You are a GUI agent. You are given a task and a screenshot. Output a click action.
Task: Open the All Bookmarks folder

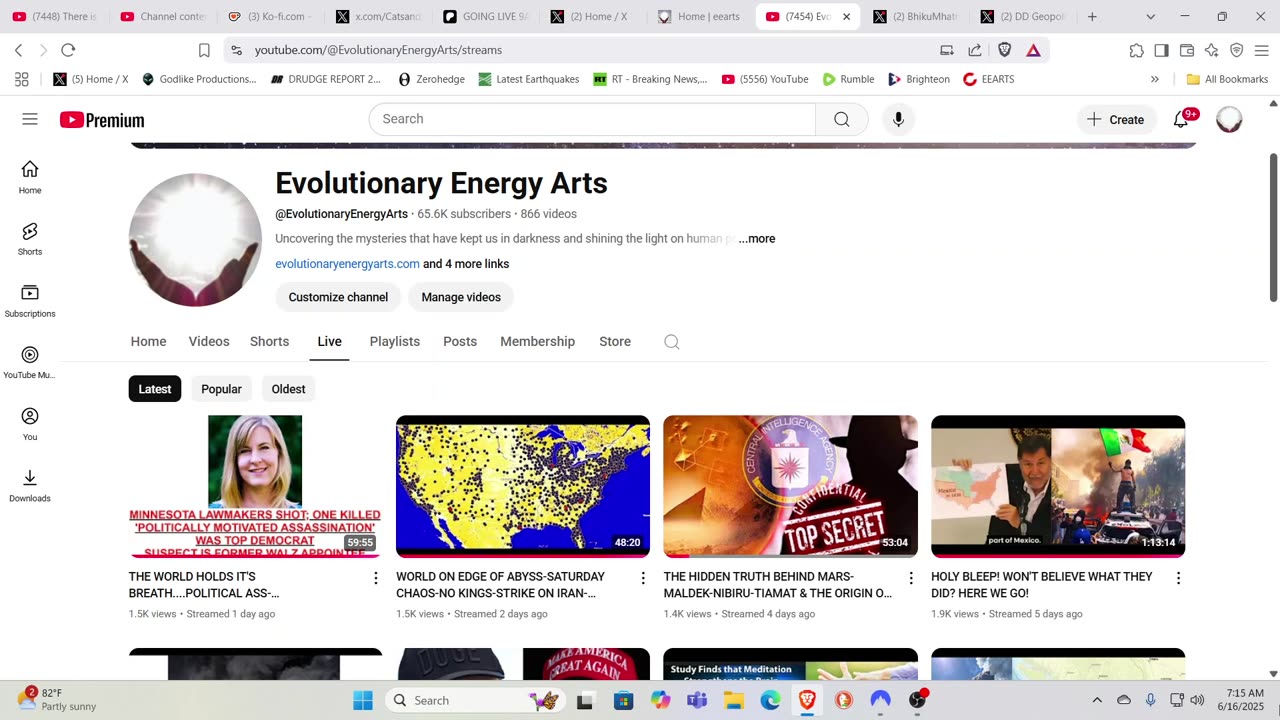click(1227, 79)
